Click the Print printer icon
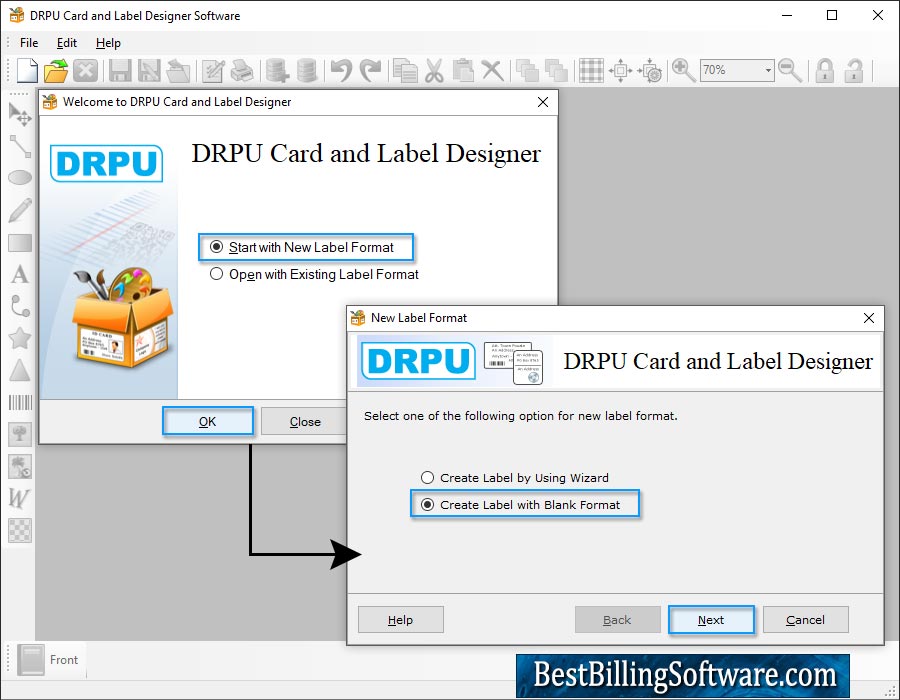 [242, 71]
